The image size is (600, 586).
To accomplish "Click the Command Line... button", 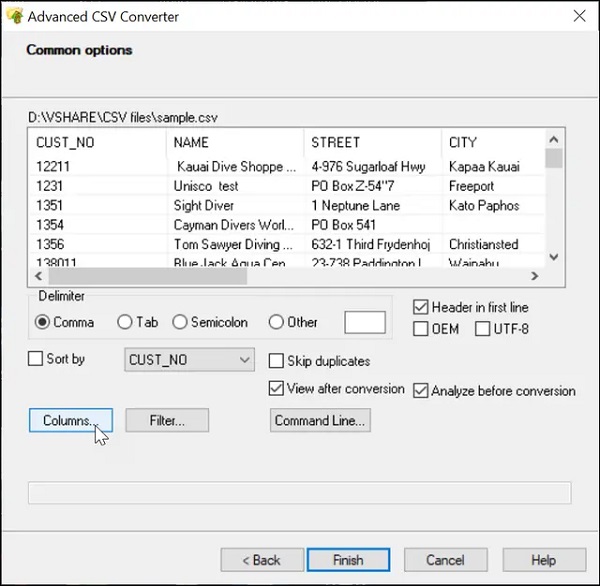I will [x=320, y=420].
